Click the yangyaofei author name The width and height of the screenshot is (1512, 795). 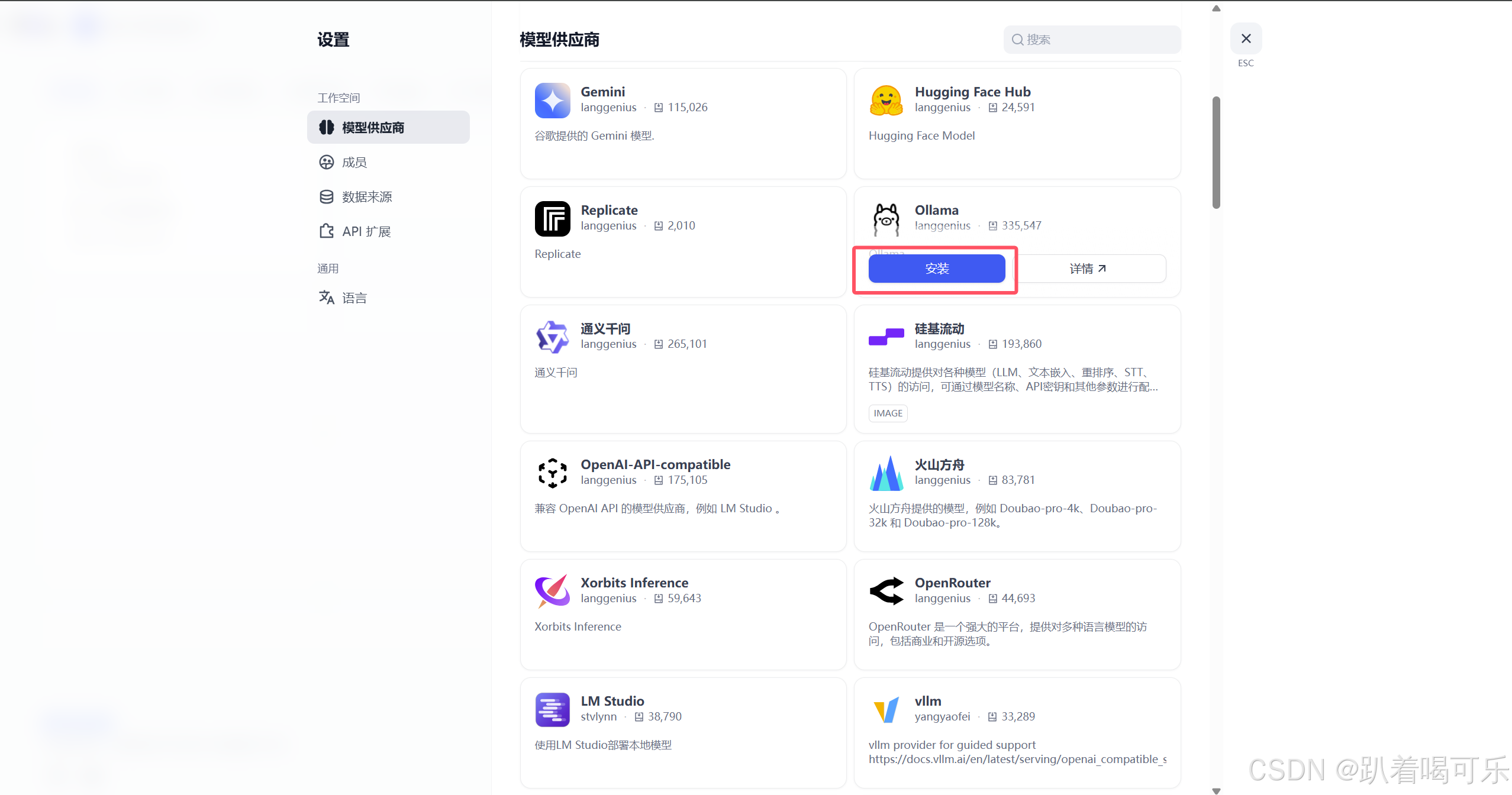[942, 717]
